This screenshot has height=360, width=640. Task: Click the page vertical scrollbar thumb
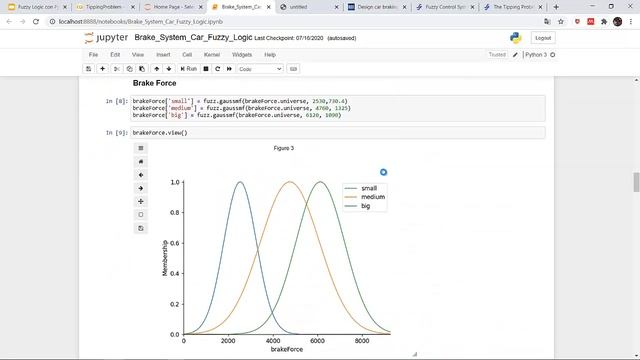pos(636,182)
